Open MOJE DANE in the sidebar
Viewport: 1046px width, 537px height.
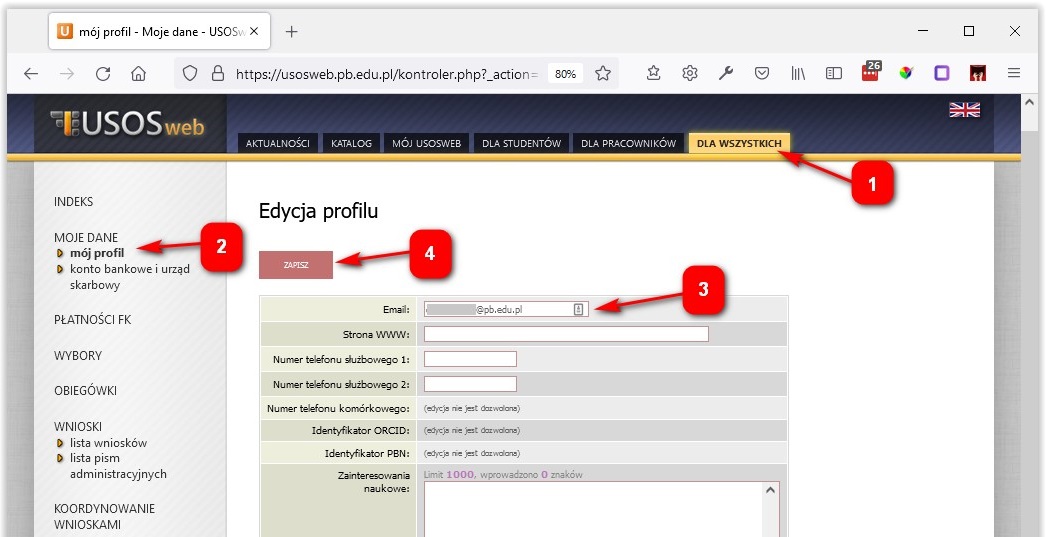[86, 237]
